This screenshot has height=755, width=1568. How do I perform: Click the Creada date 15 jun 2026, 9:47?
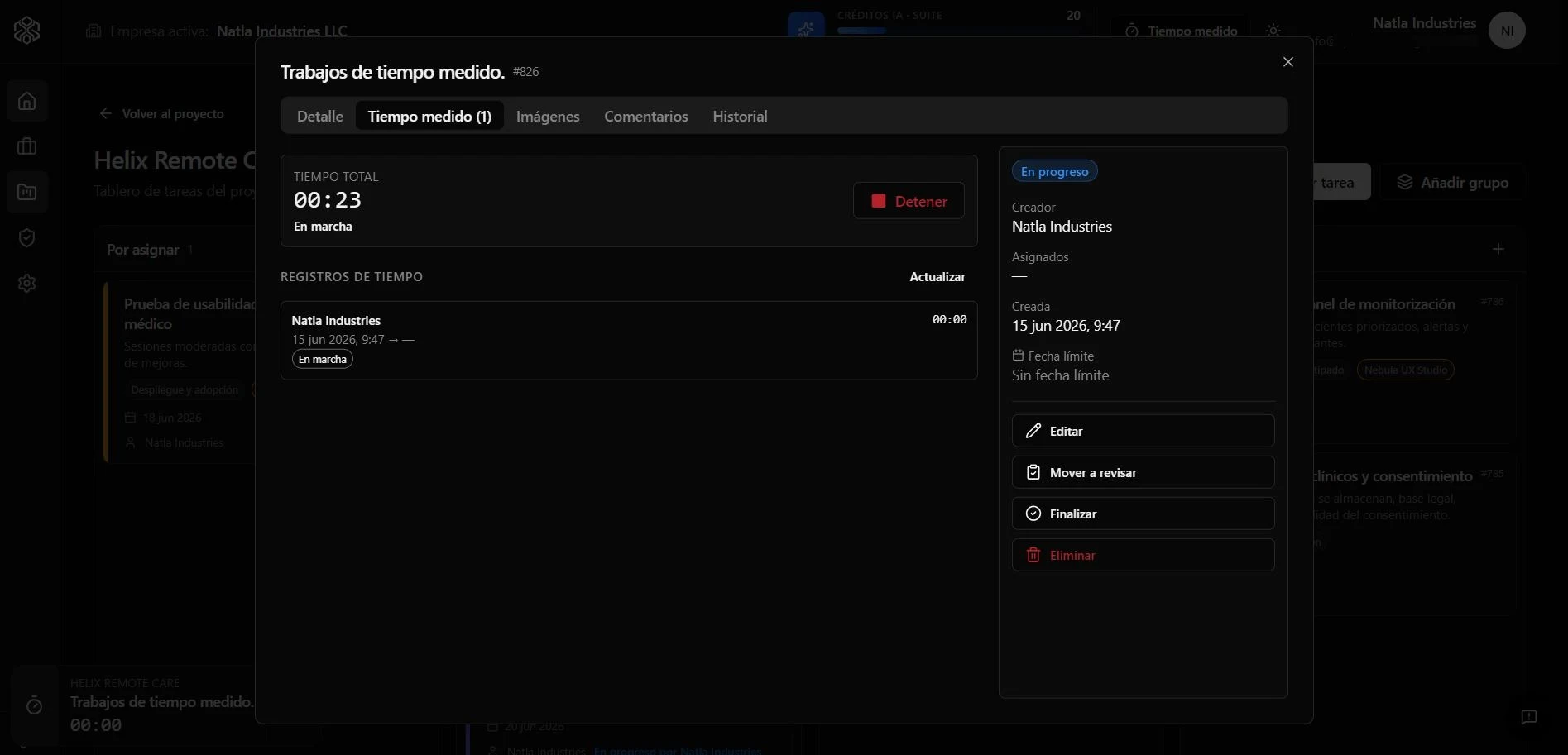(x=1066, y=326)
